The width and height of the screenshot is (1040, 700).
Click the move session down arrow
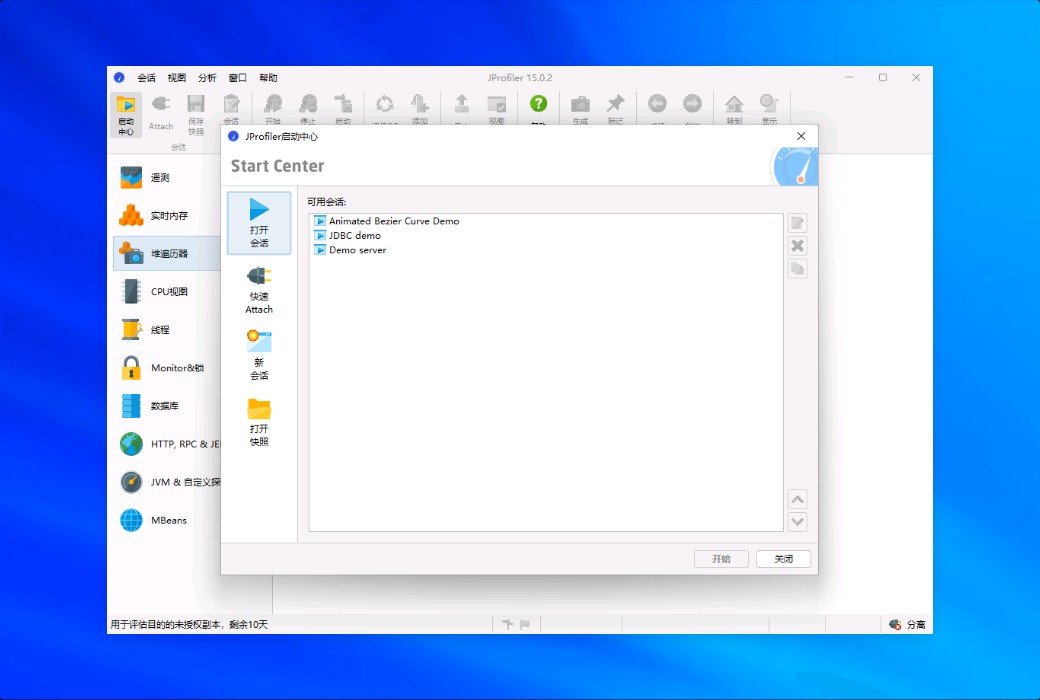click(x=797, y=522)
